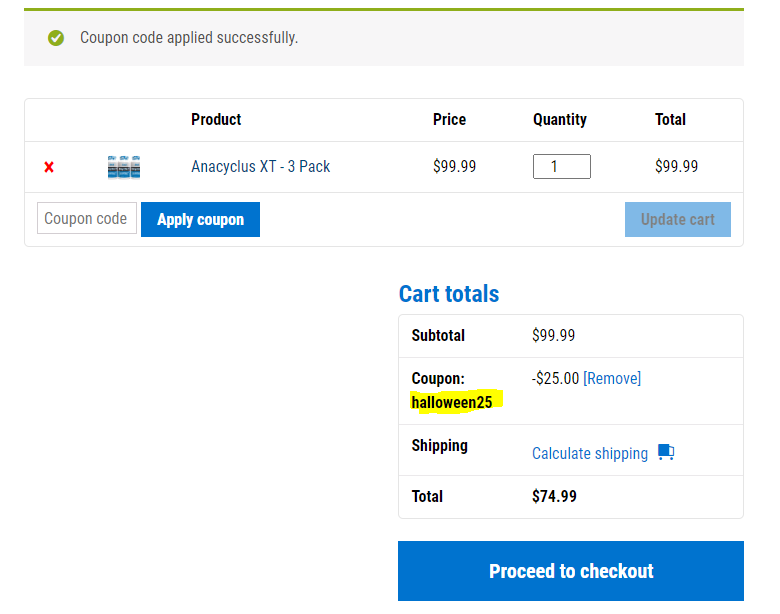Click the $74.99 order total amount
The image size is (780, 614).
(x=554, y=496)
